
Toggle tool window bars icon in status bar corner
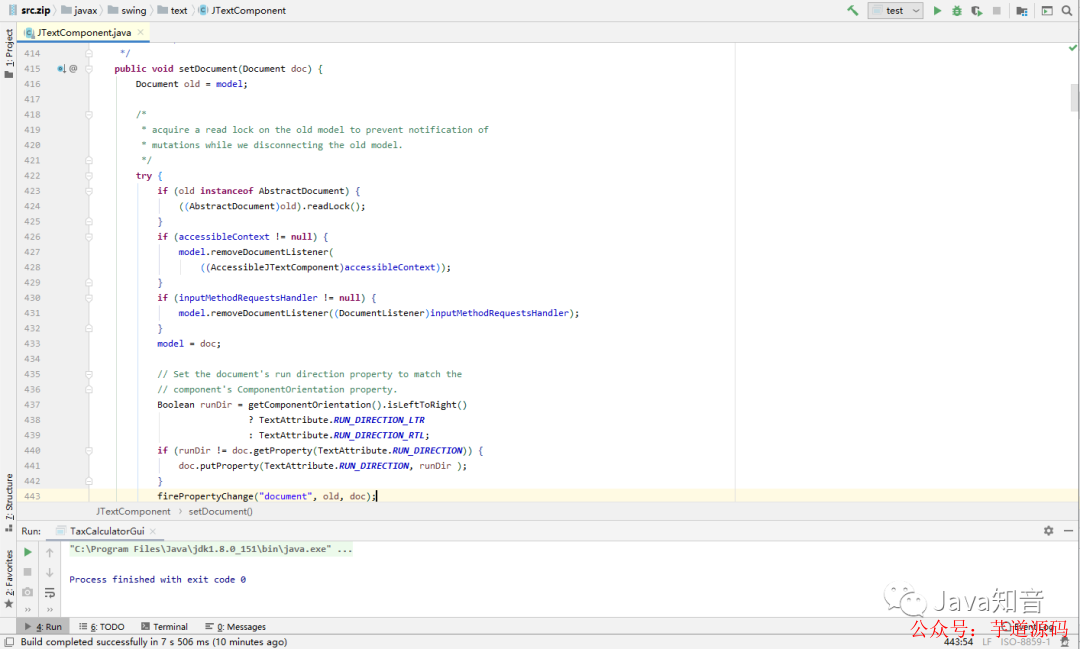click(9, 641)
